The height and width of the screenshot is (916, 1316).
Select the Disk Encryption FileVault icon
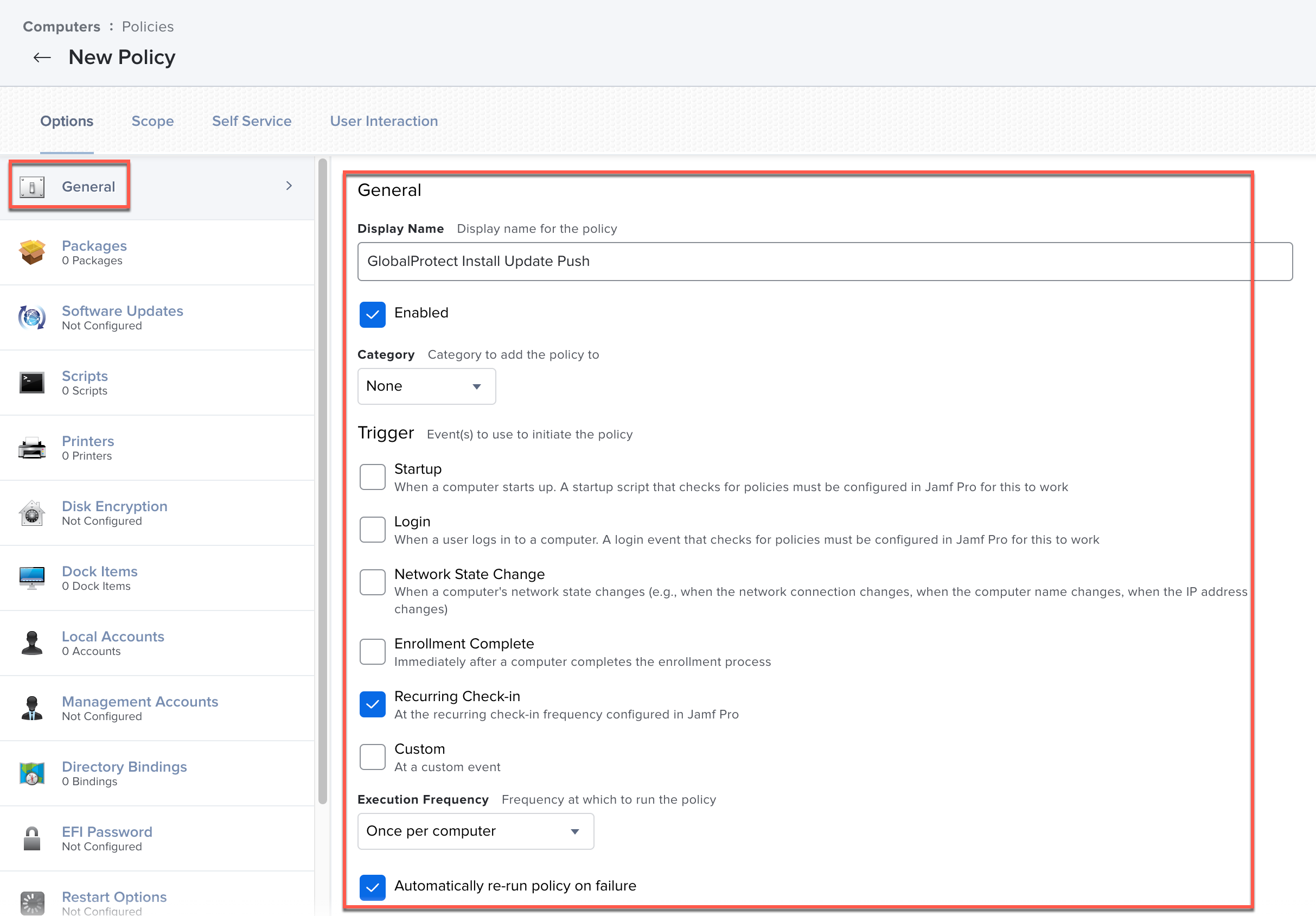point(32,513)
